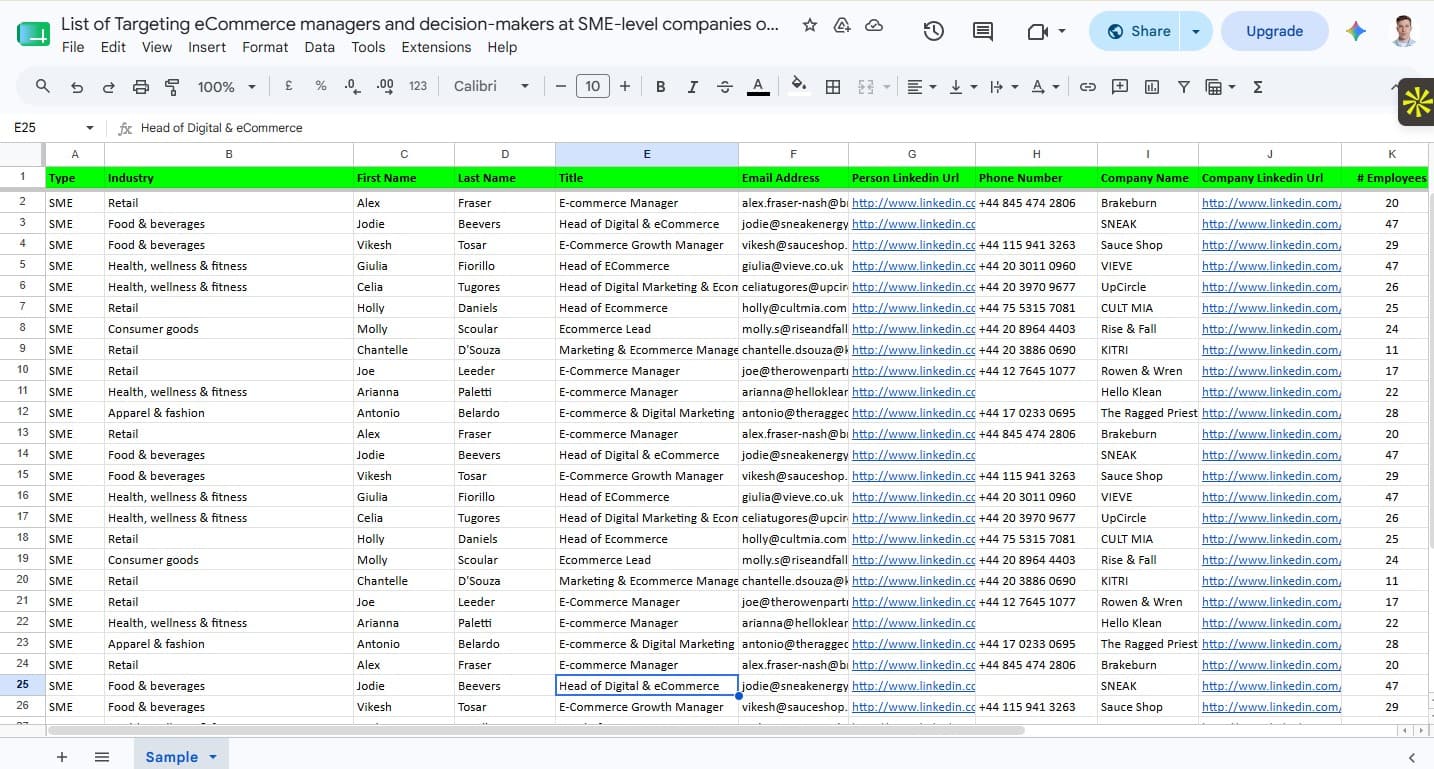Increase font size plus button
Image resolution: width=1434 pixels, height=769 pixels.
point(625,87)
